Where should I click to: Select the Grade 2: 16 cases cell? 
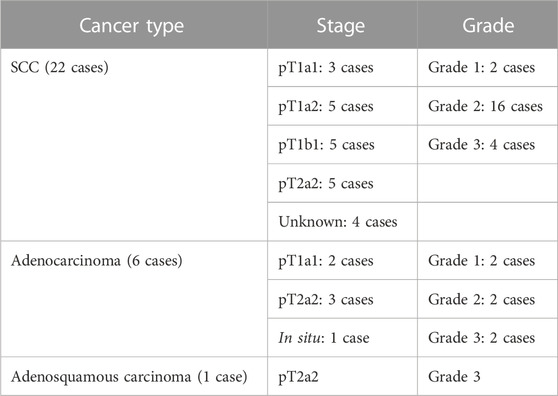tap(488, 106)
